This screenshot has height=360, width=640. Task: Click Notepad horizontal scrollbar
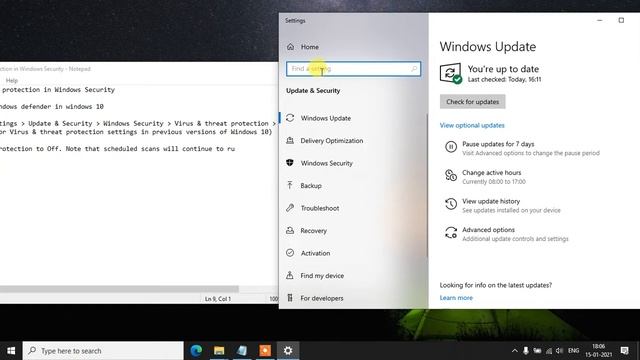tap(119, 289)
